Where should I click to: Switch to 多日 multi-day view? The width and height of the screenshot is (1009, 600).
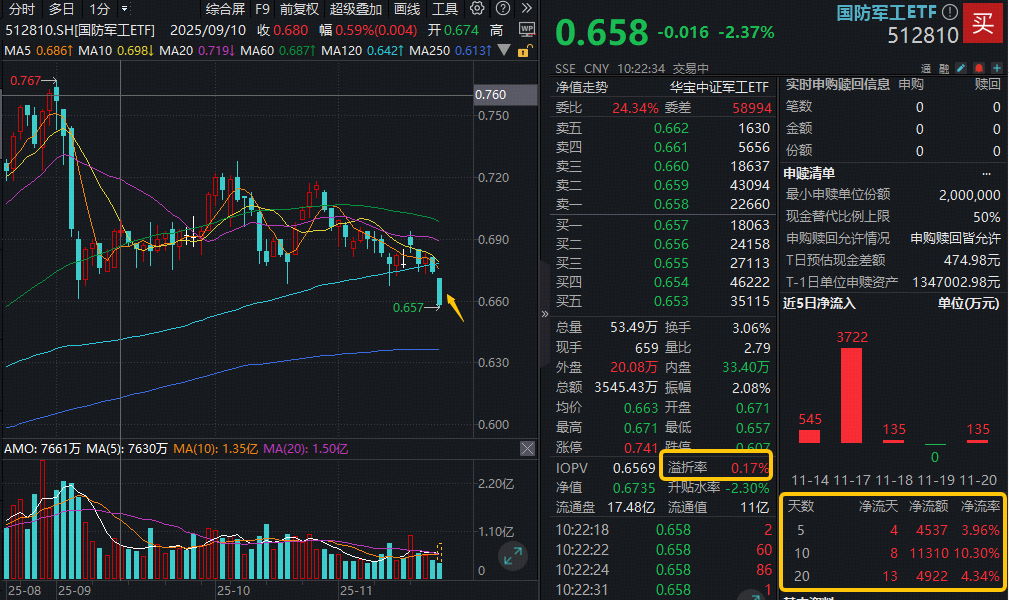pos(62,9)
